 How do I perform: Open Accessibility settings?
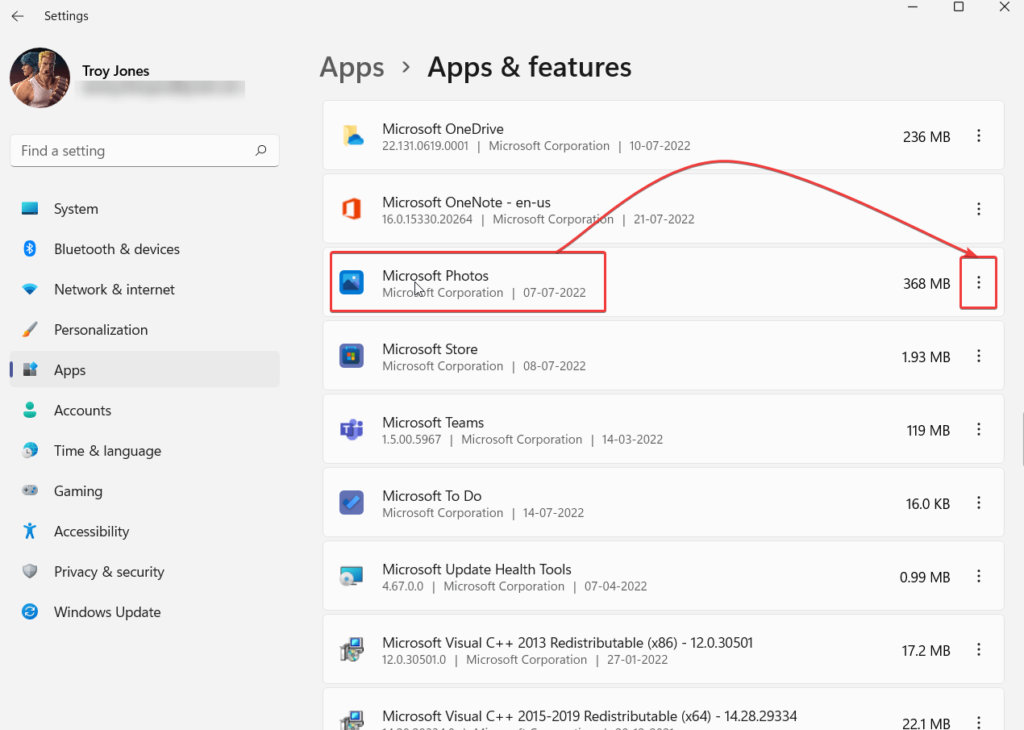click(144, 532)
